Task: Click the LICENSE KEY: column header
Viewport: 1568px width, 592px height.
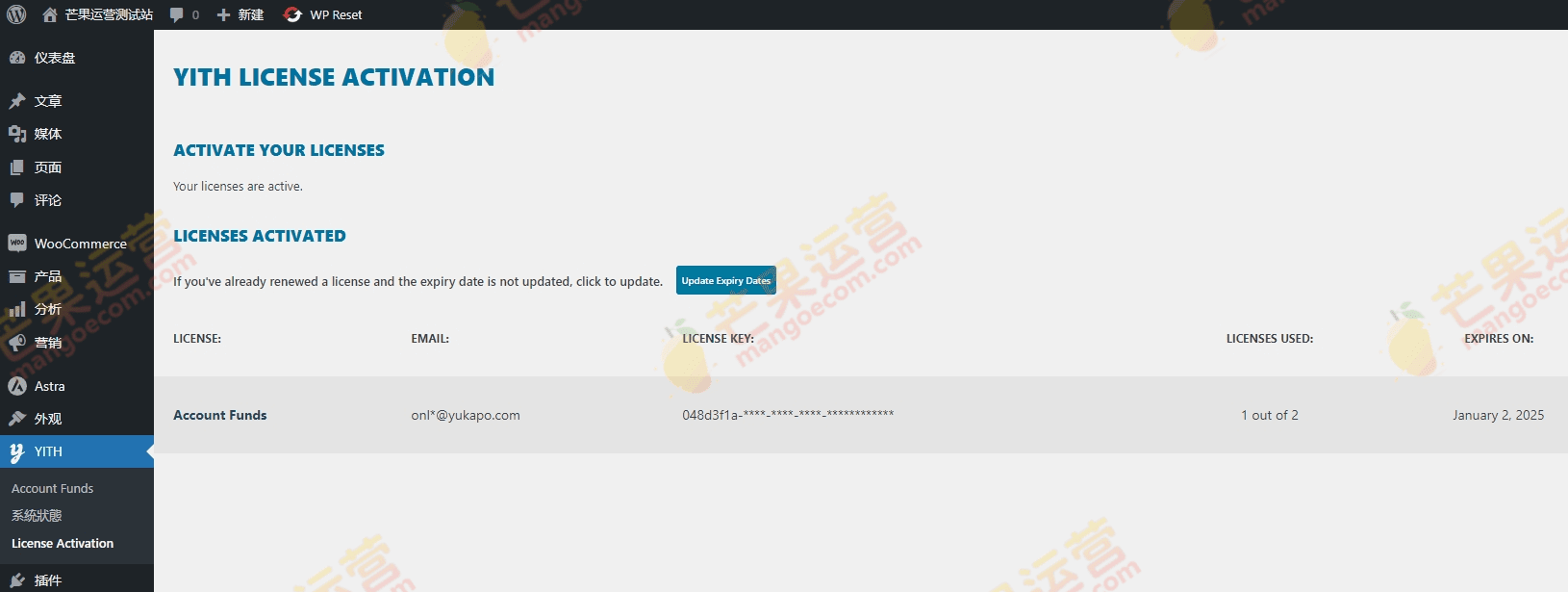Action: tap(719, 339)
